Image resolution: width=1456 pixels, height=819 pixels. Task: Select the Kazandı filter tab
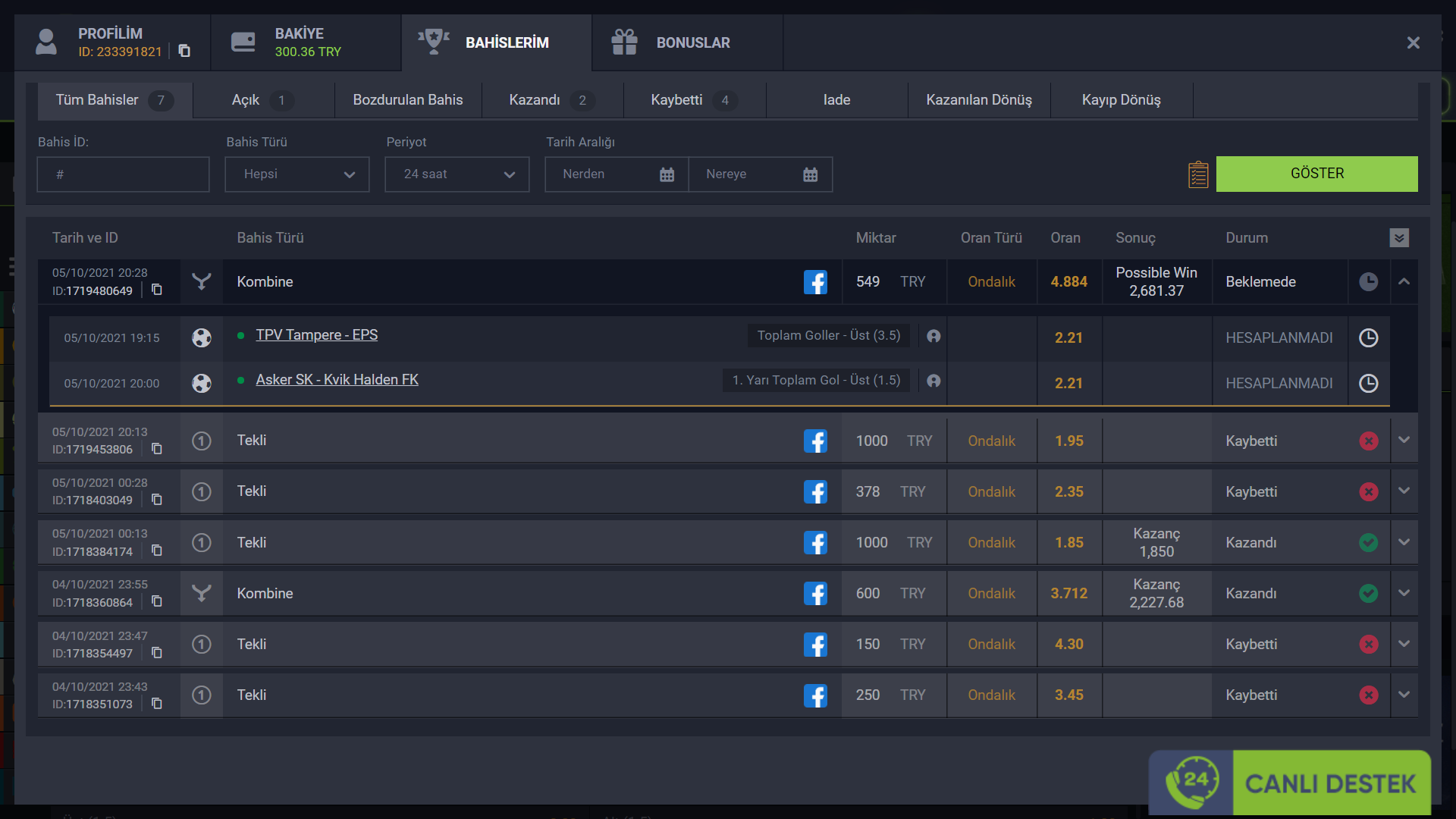point(552,100)
